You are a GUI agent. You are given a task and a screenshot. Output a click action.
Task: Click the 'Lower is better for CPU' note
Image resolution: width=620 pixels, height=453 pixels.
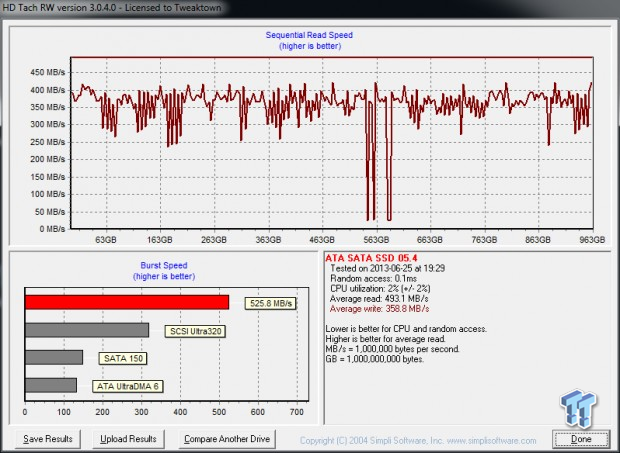pyautogui.click(x=406, y=329)
